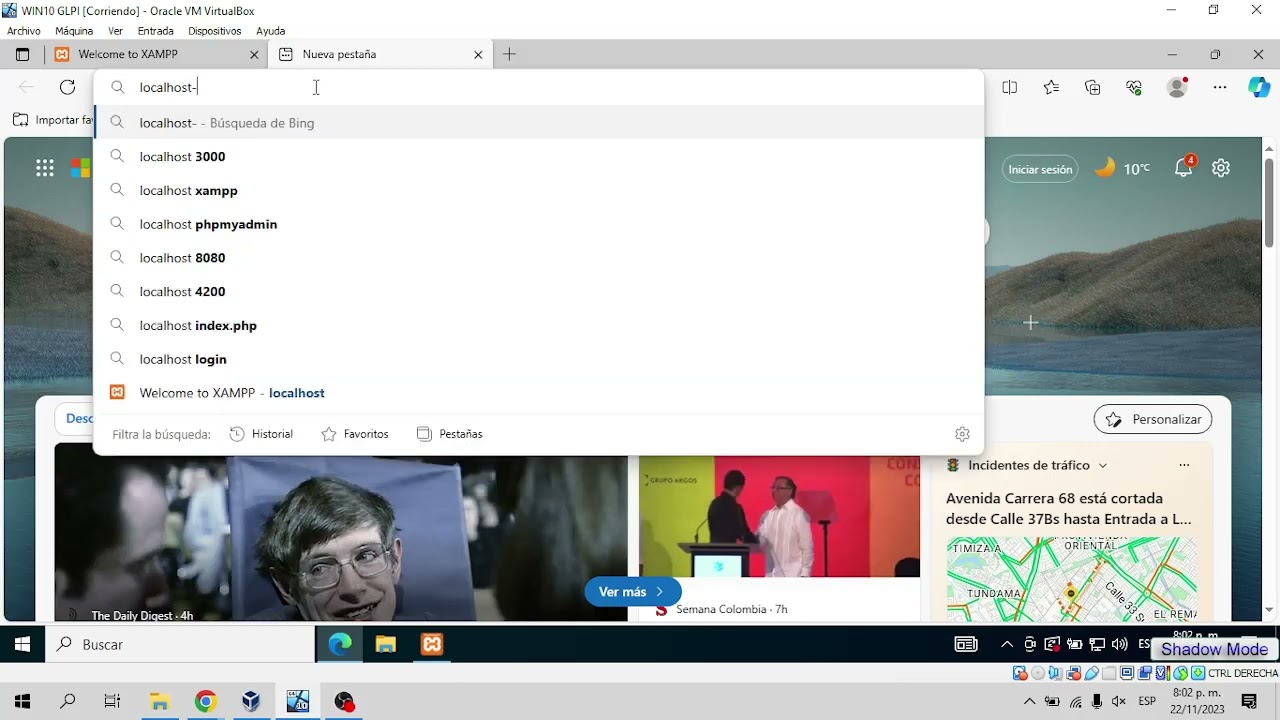Open volume control in guest tray
This screenshot has height=720, width=1280.
click(1120, 645)
